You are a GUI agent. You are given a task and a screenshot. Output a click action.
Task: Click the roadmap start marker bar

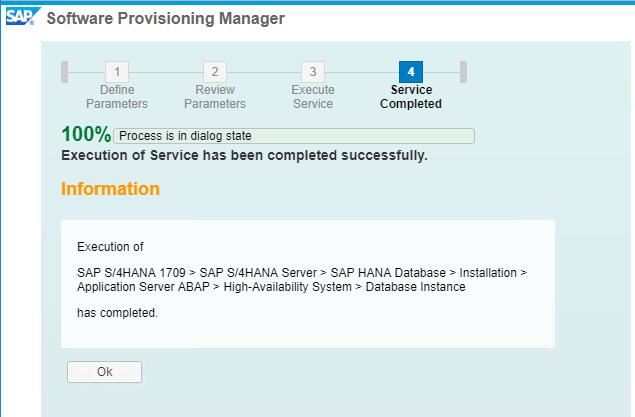pyautogui.click(x=64, y=72)
